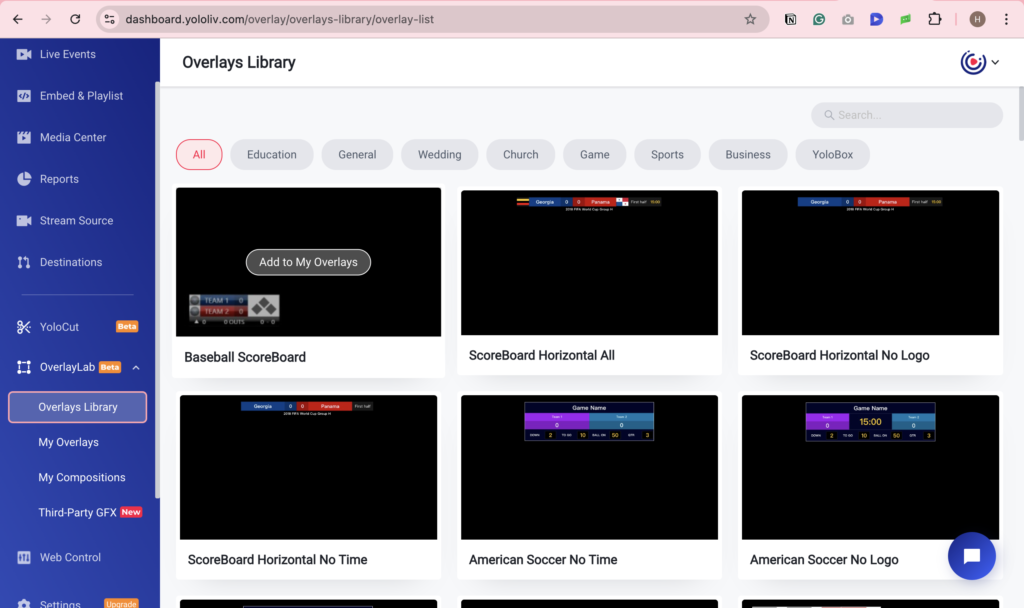
Task: Switch to the Wedding category
Action: pyautogui.click(x=439, y=154)
